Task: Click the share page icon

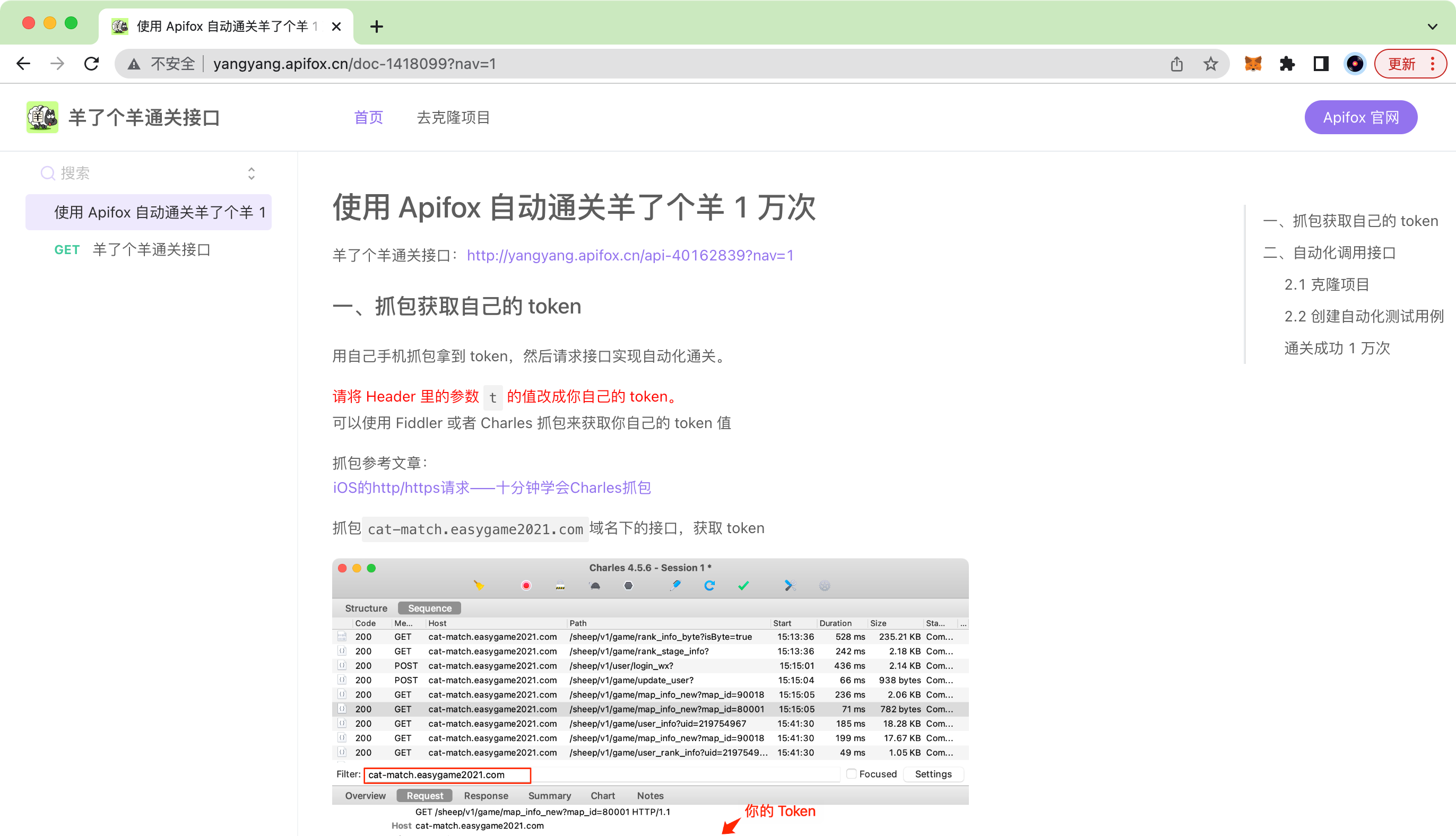Action: [1177, 64]
